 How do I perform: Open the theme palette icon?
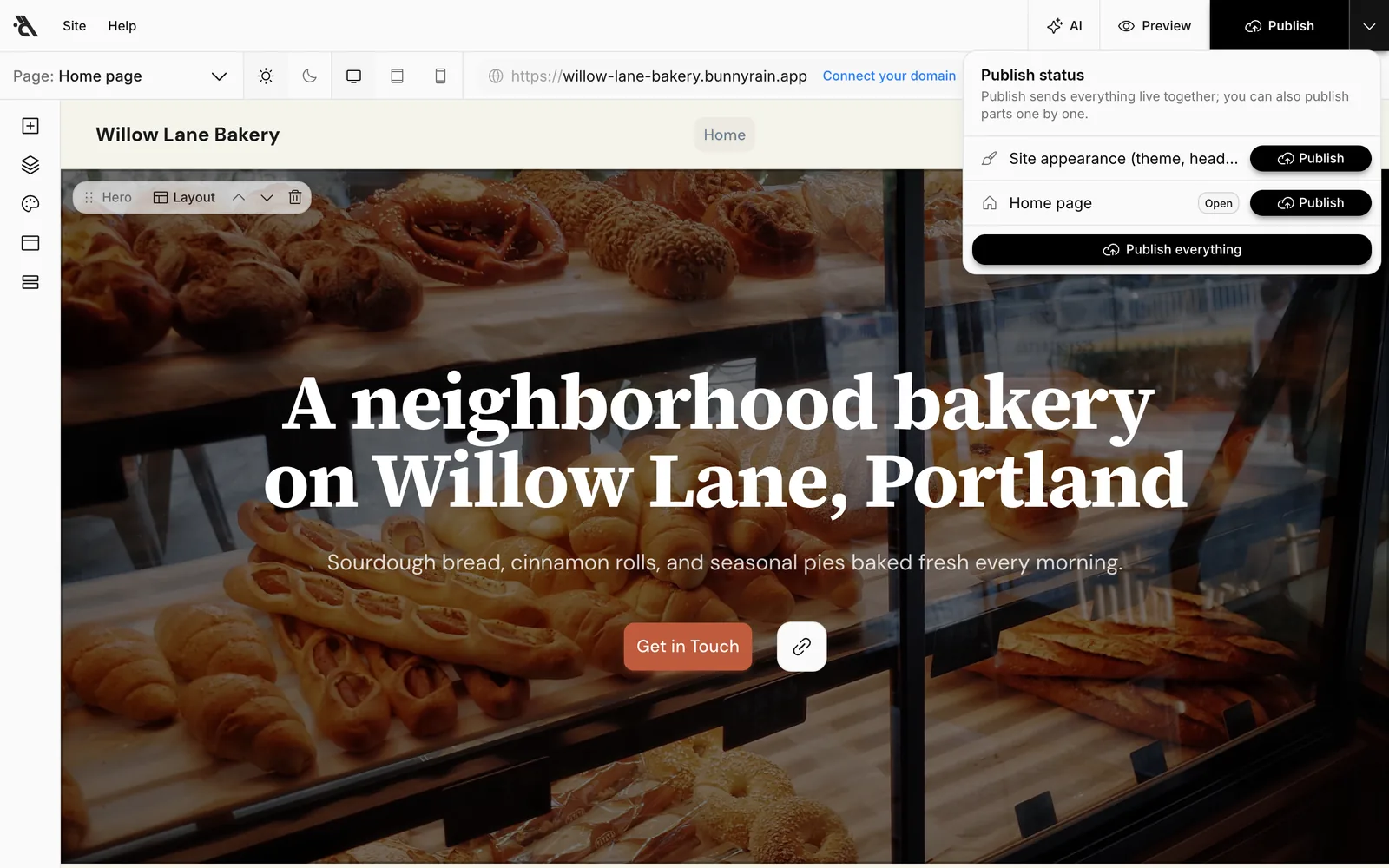(x=30, y=204)
